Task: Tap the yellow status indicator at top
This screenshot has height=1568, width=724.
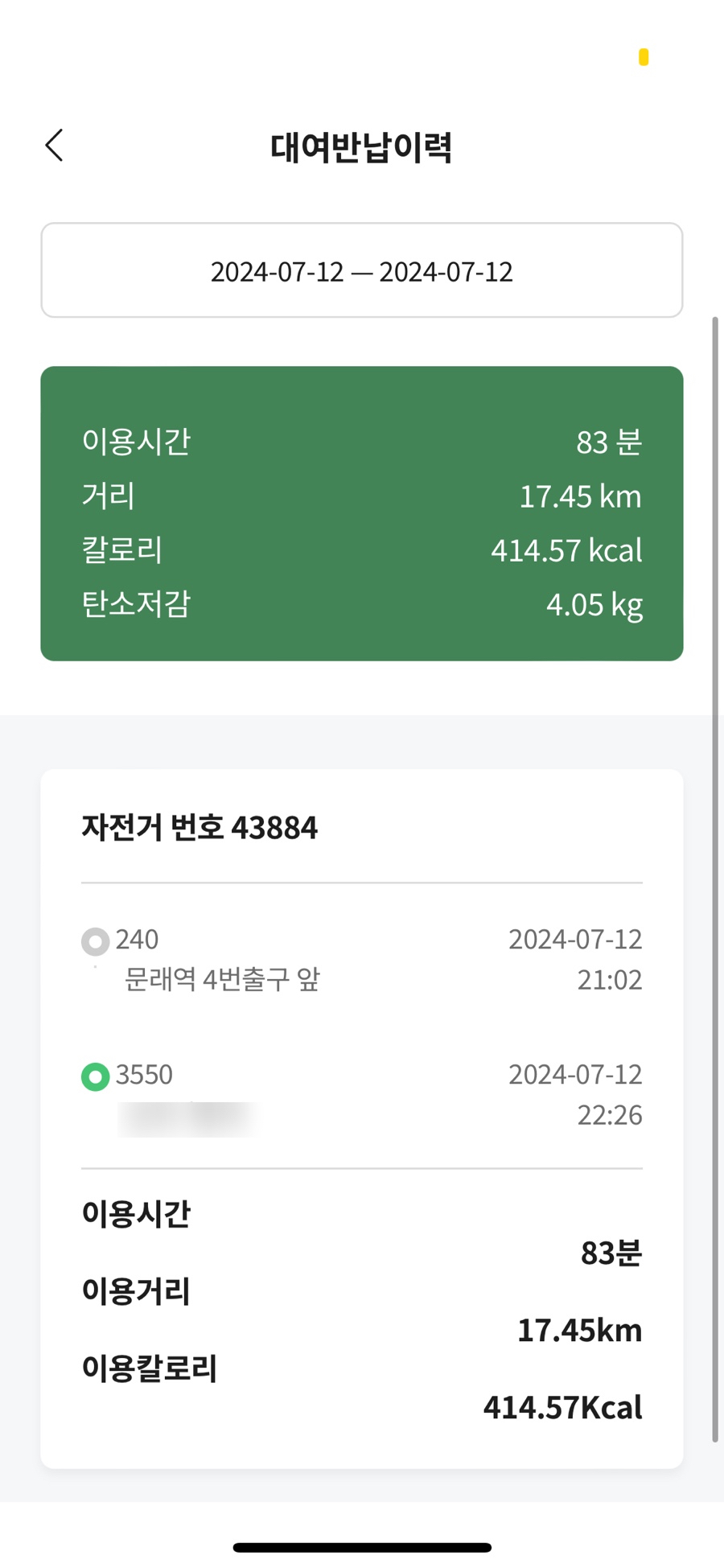Action: click(x=644, y=57)
